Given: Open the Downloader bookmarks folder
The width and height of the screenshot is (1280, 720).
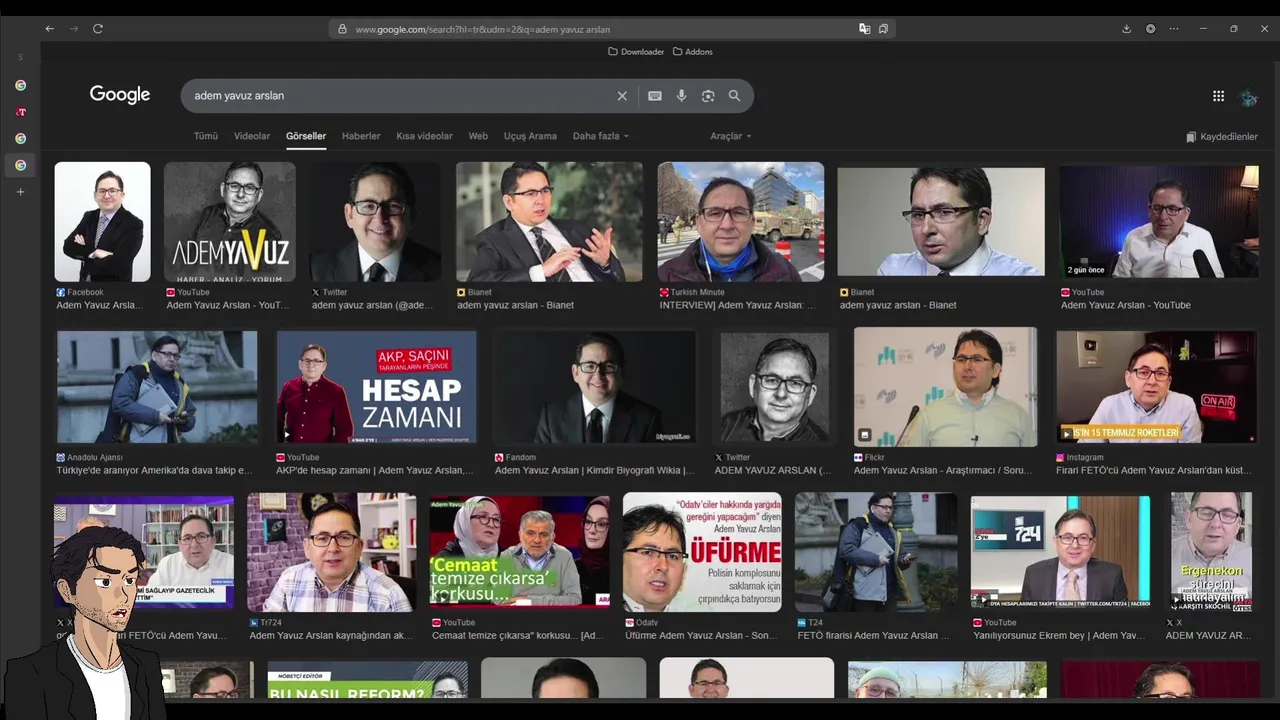Looking at the screenshot, I should coord(636,52).
